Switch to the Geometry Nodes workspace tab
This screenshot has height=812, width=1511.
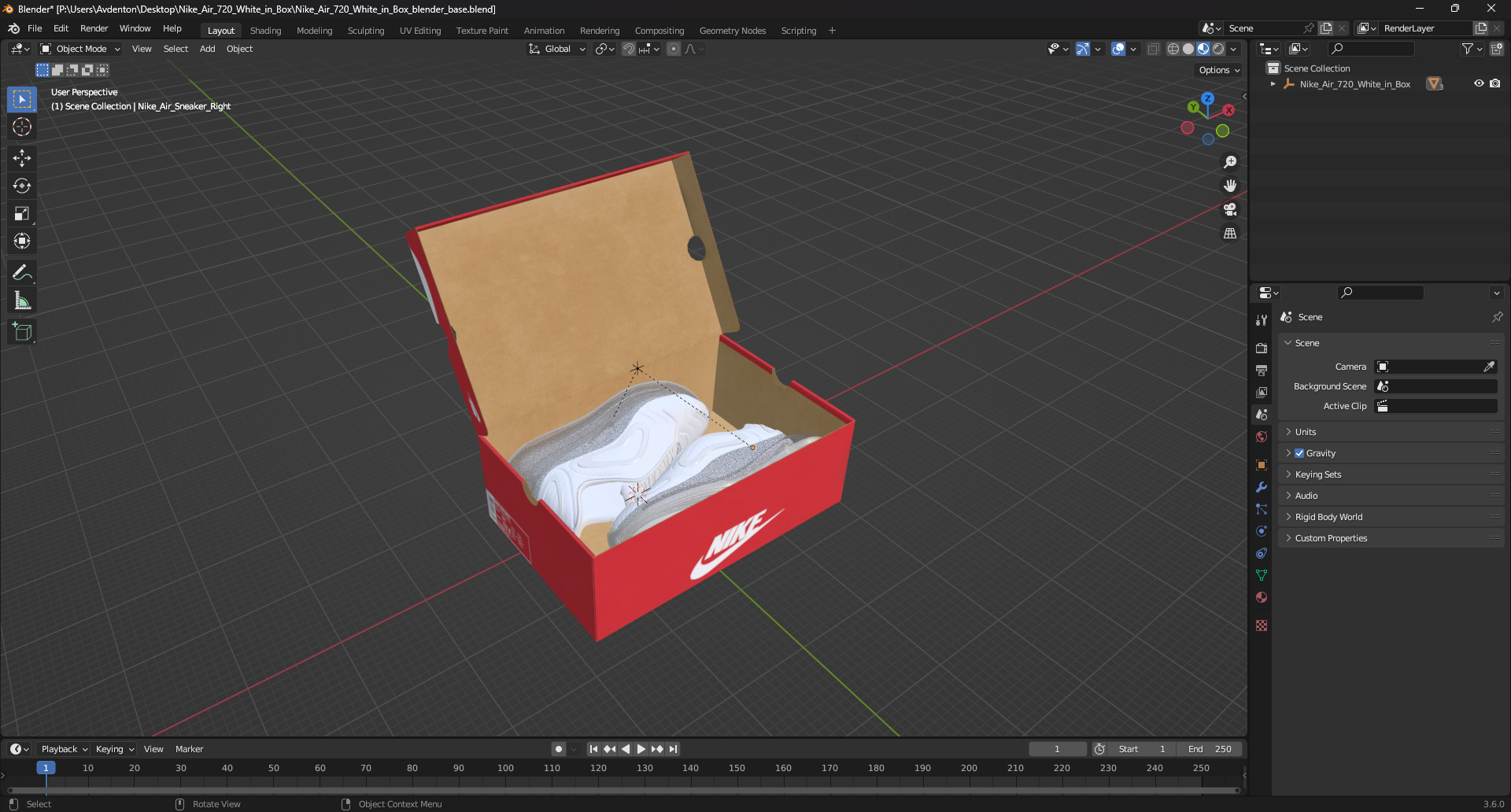tap(732, 31)
